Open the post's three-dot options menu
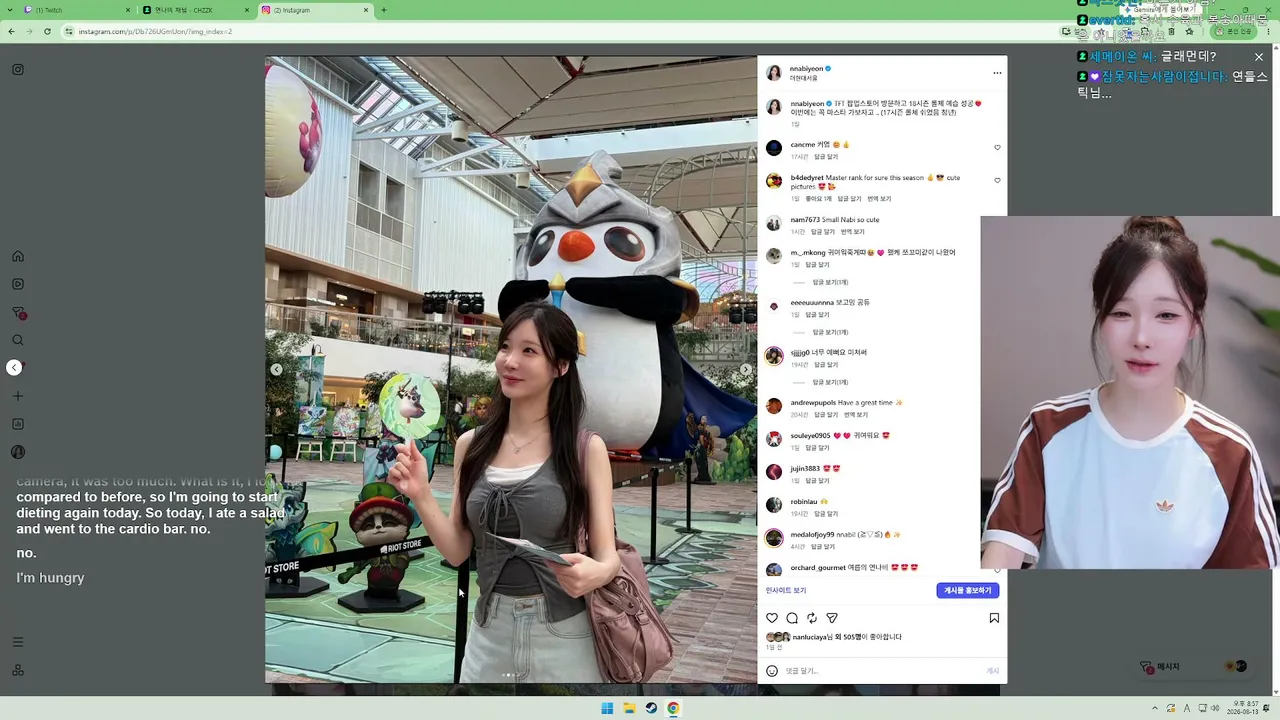1280x720 pixels. click(997, 73)
